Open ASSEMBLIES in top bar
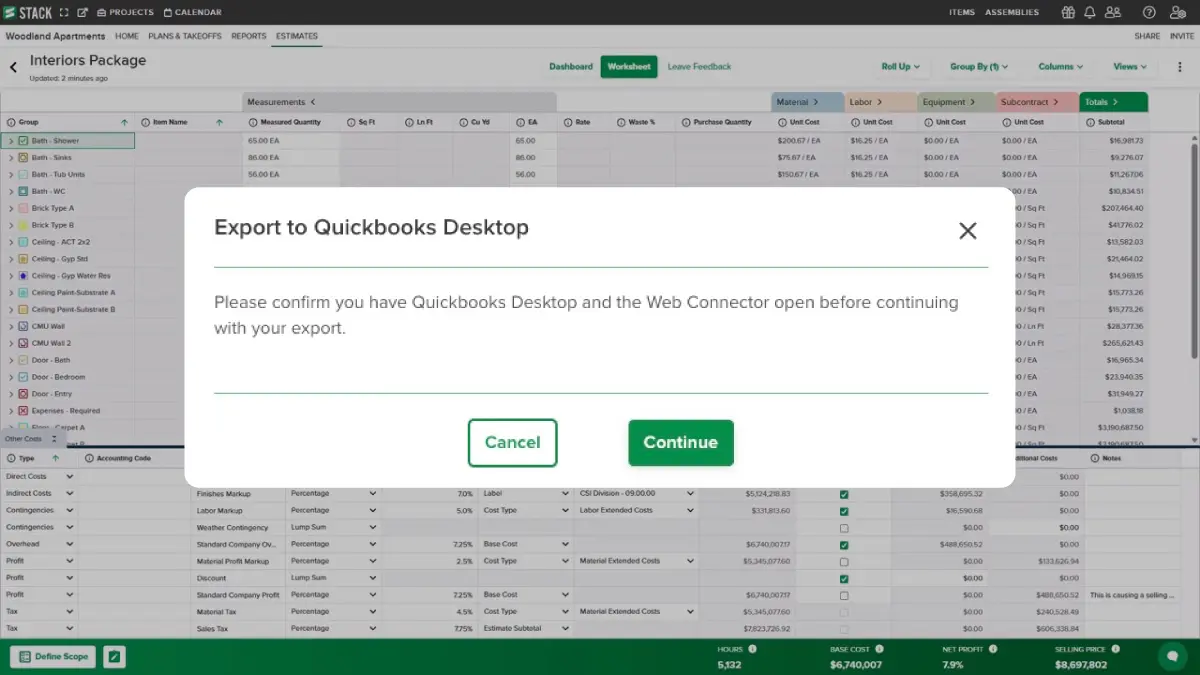Screen dimensions: 1200x675 [x=1012, y=12]
